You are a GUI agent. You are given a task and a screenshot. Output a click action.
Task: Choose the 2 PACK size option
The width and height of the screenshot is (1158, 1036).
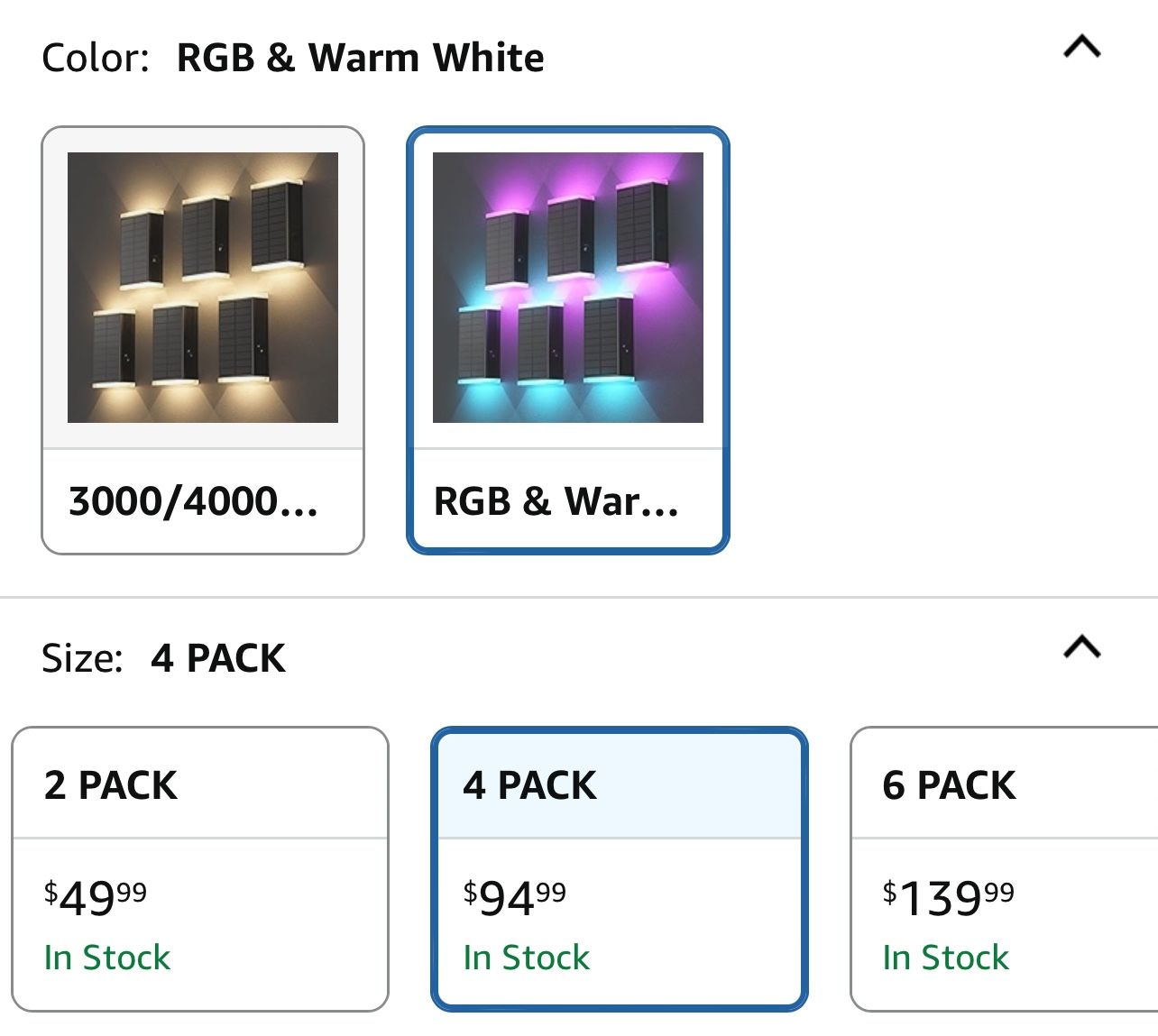coord(200,869)
